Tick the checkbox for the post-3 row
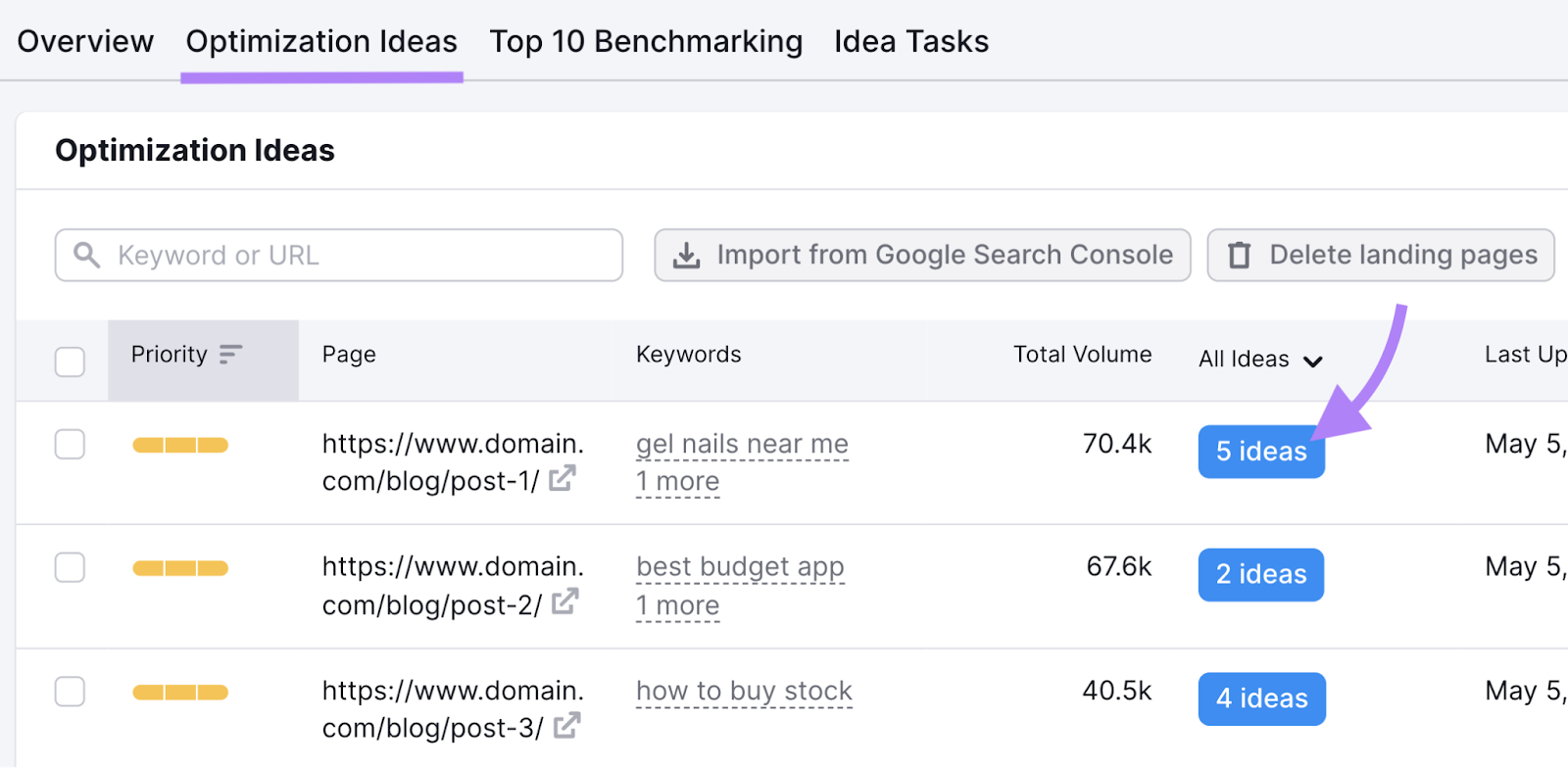1568x768 pixels. pyautogui.click(x=70, y=692)
